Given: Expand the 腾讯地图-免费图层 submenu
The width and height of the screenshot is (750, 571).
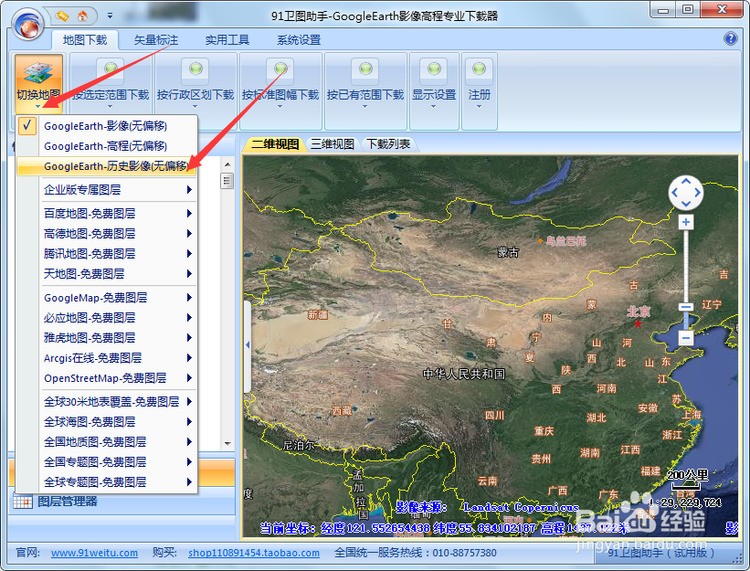Looking at the screenshot, I should (x=107, y=253).
